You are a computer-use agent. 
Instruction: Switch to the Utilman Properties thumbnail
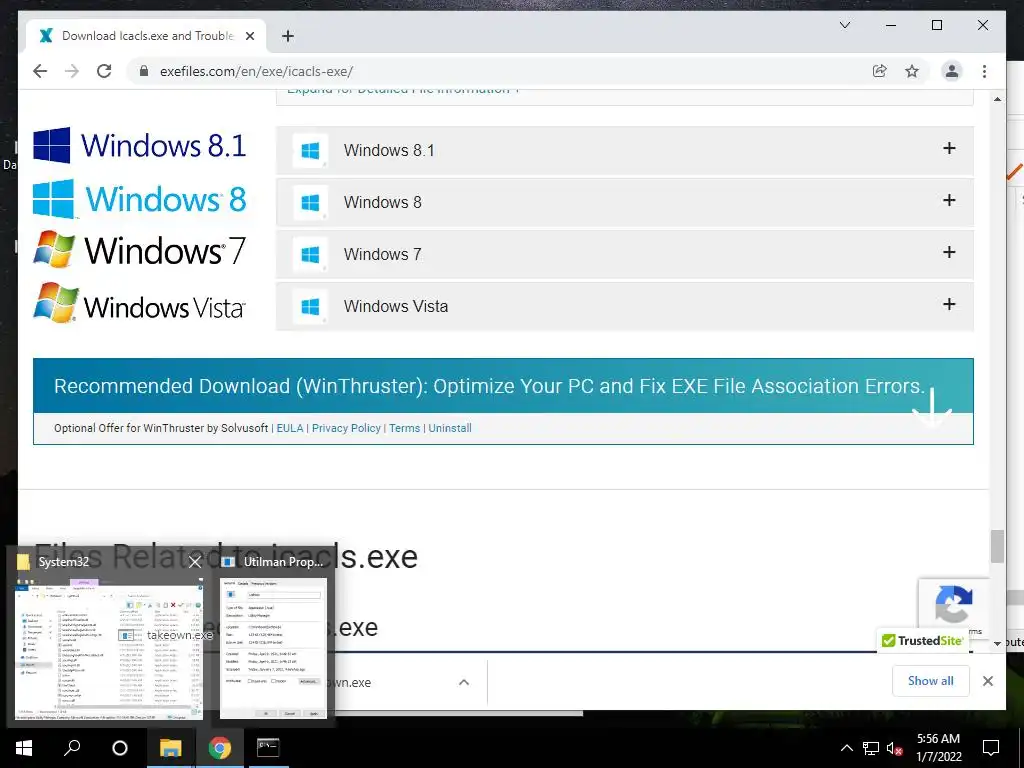274,648
